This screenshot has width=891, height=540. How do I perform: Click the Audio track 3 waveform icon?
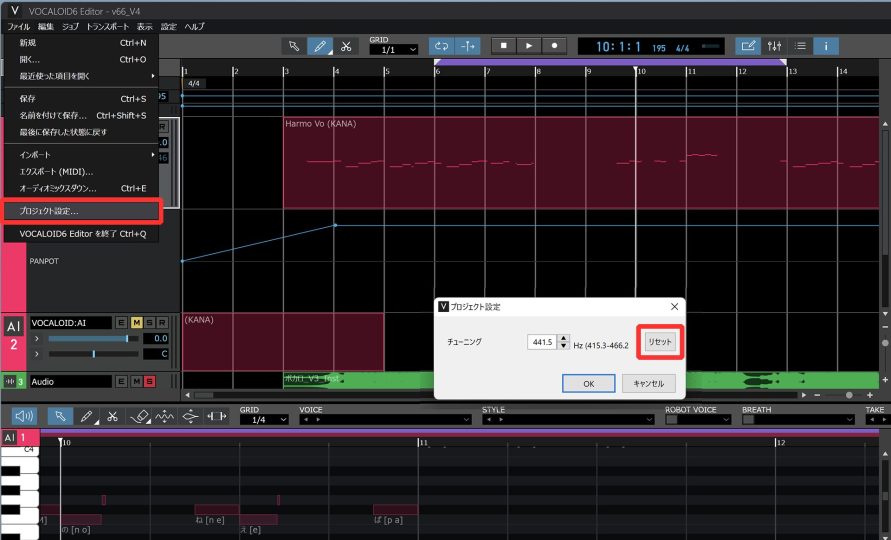pyautogui.click(x=10, y=381)
